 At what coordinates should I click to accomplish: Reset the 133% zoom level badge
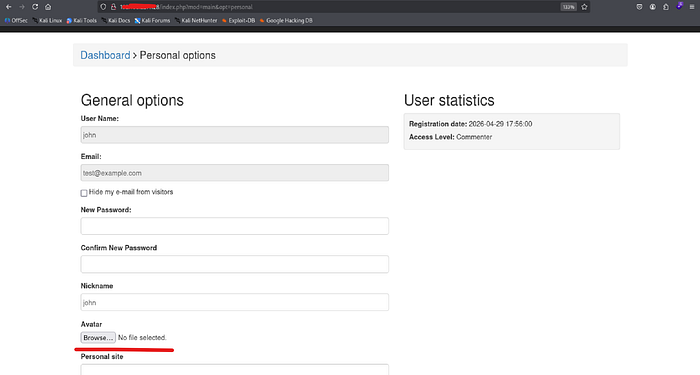tap(569, 7)
